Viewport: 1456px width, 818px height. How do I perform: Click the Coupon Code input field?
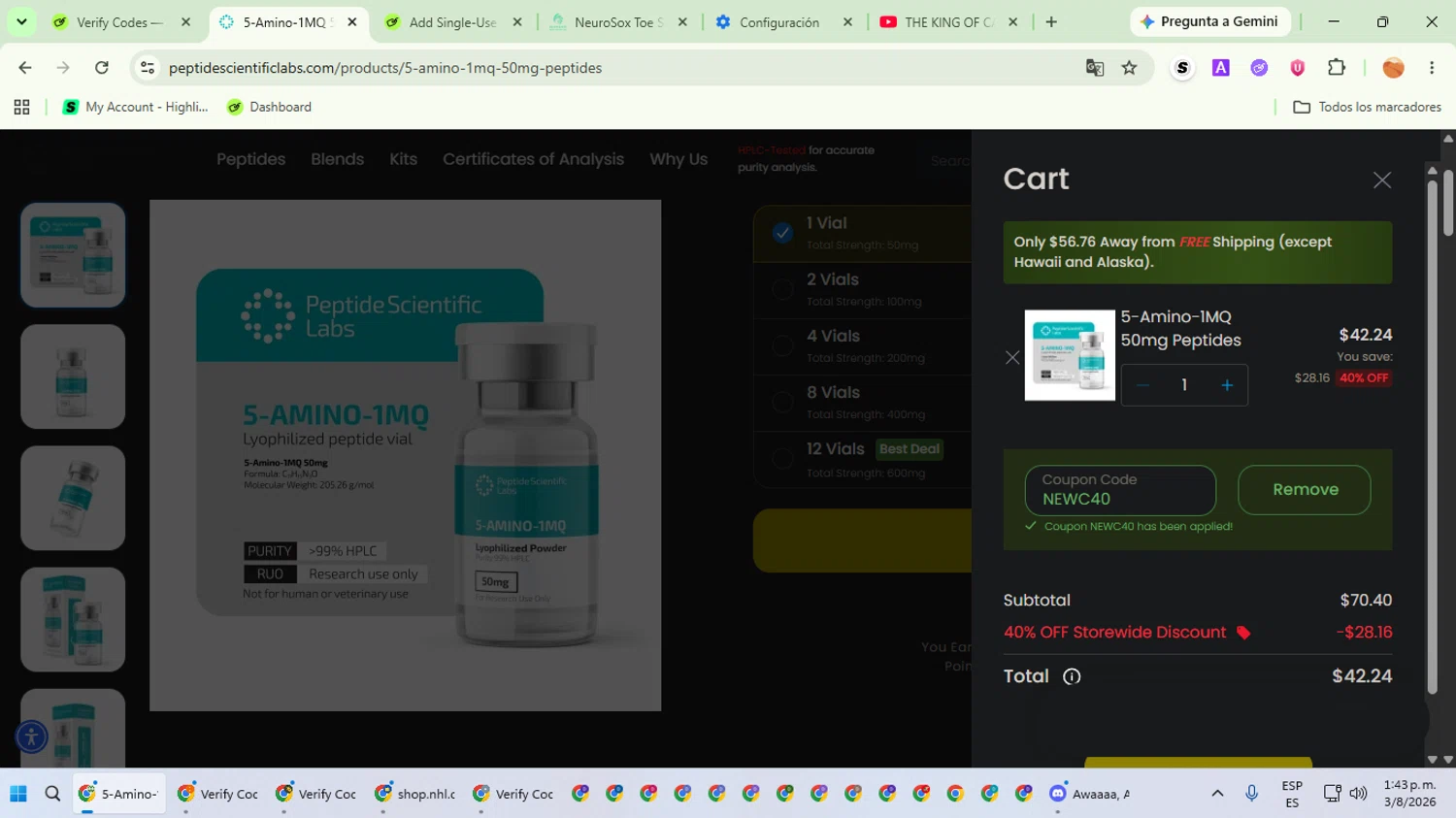tap(1120, 490)
